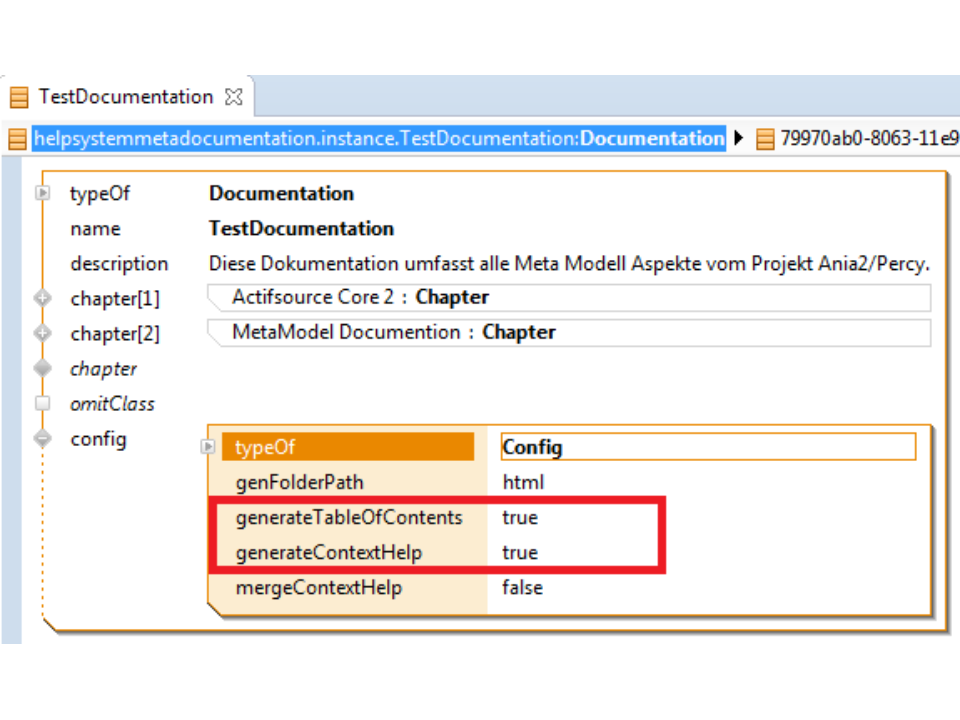Toggle the generateTableOfContents true value
Image resolution: width=960 pixels, height=720 pixels.
[x=520, y=517]
